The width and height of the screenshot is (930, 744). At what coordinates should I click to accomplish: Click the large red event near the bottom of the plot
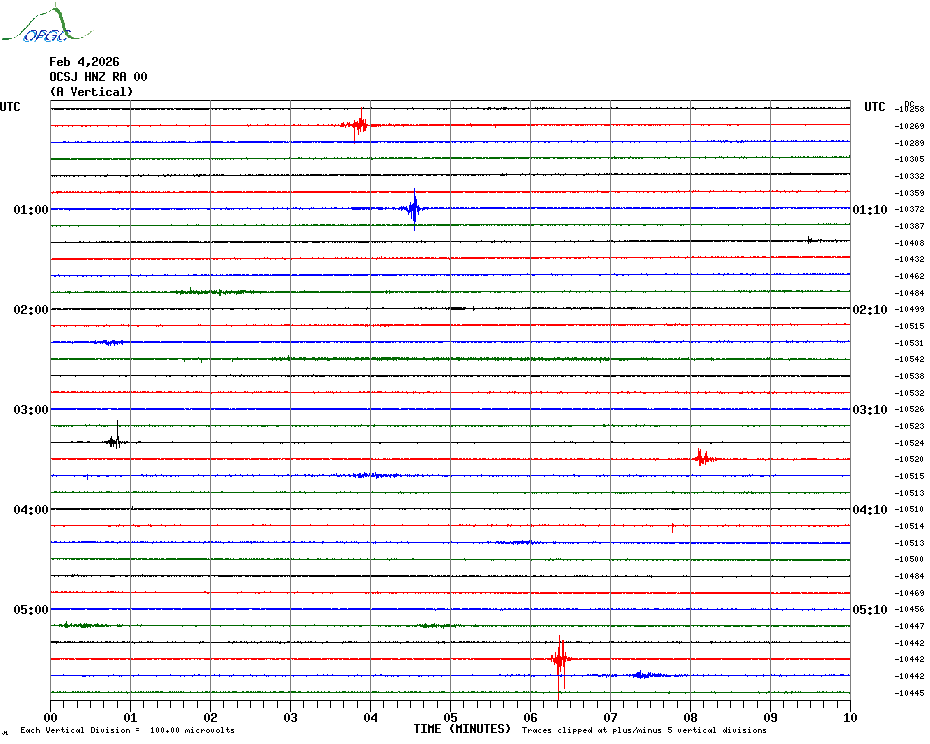[560, 659]
